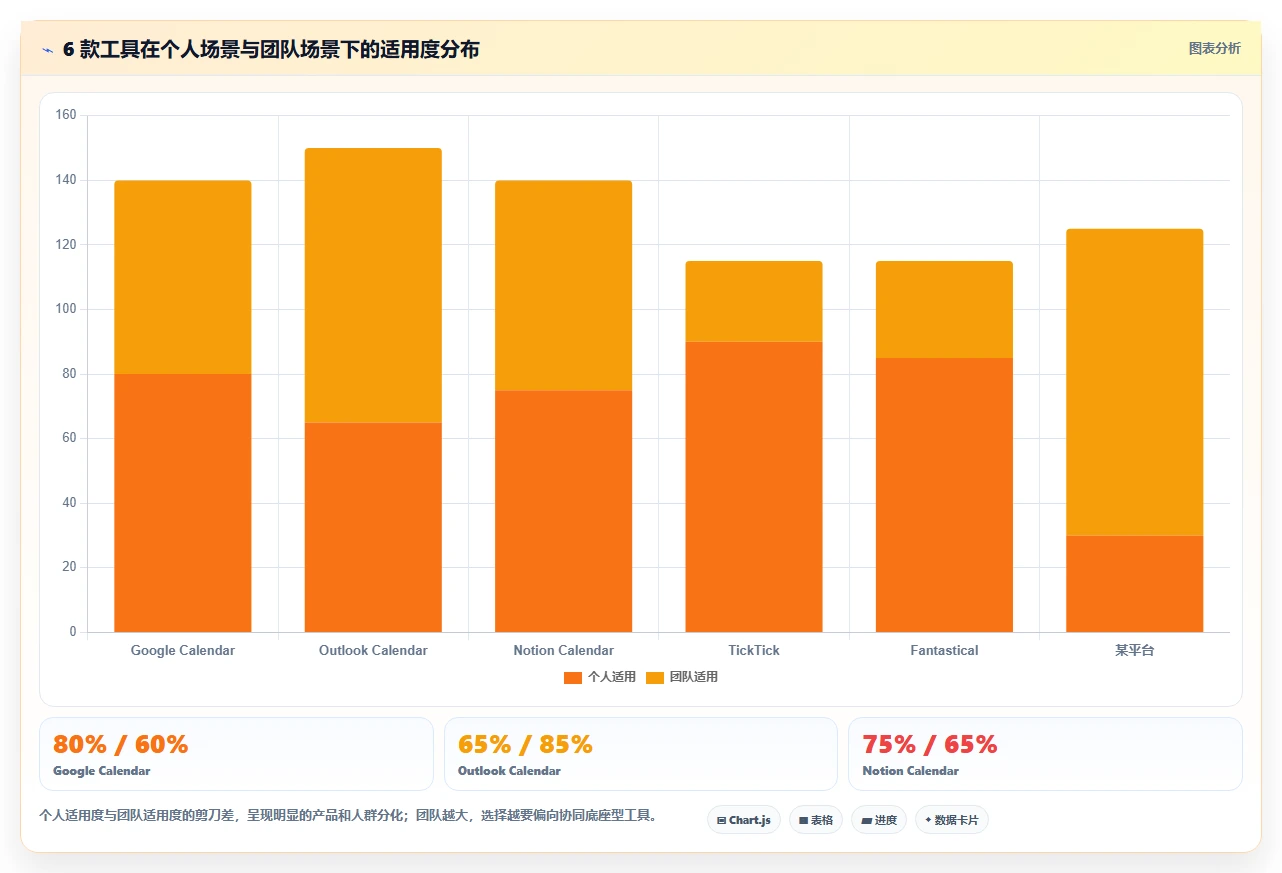Click the icon inside the Chart.js chip
The image size is (1282, 873).
pos(721,820)
